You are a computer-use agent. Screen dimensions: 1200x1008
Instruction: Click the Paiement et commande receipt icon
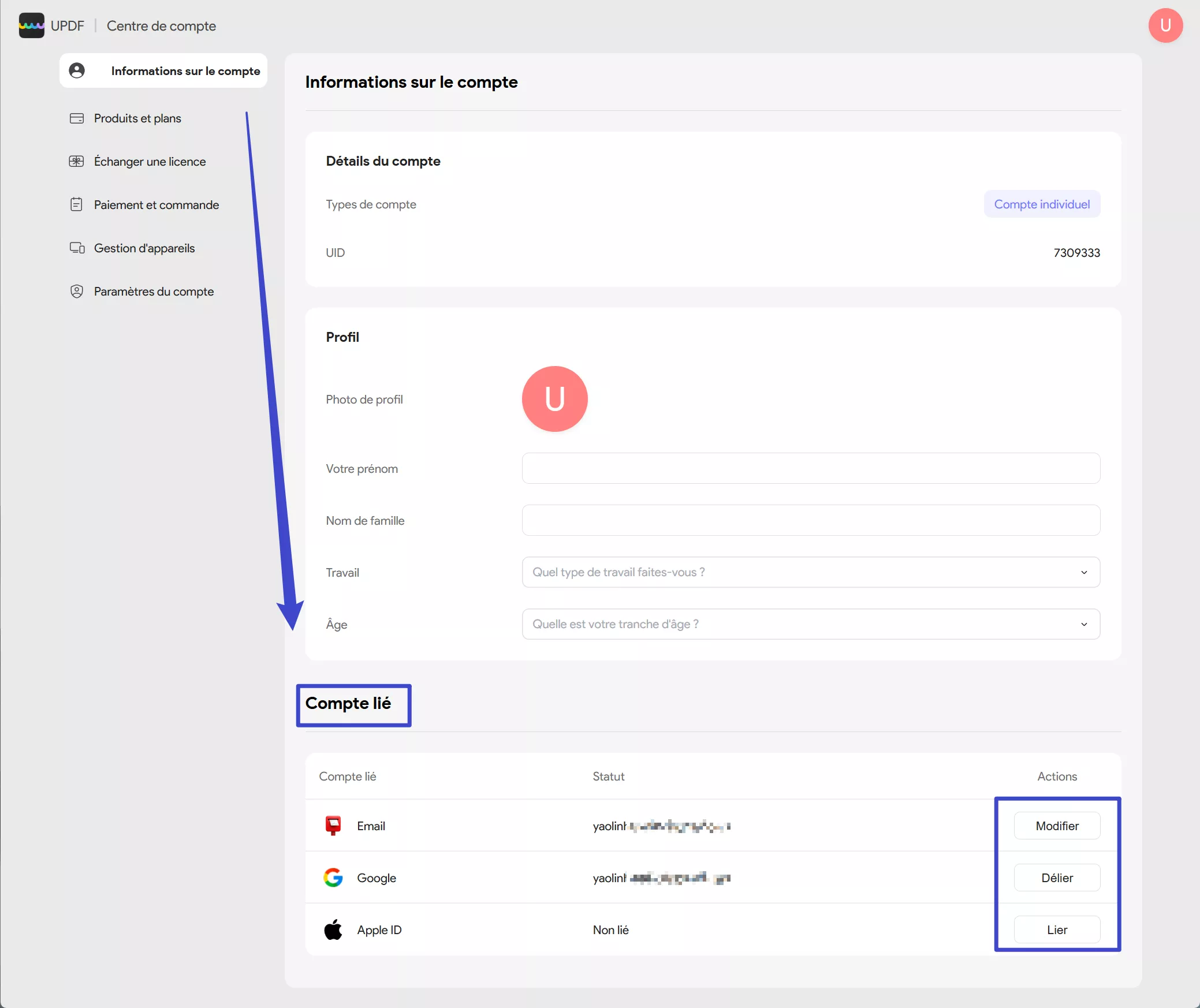click(x=76, y=204)
